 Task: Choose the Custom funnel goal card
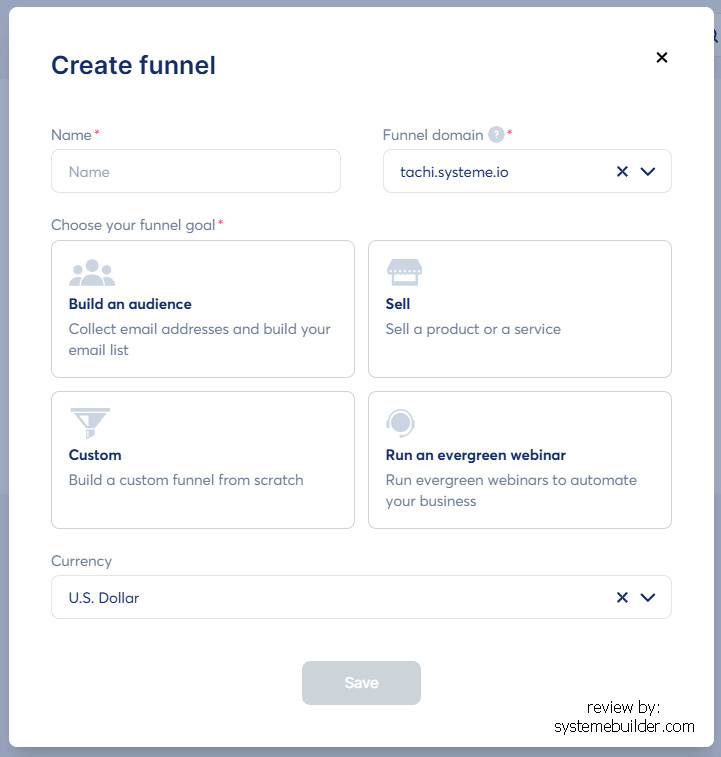[203, 460]
